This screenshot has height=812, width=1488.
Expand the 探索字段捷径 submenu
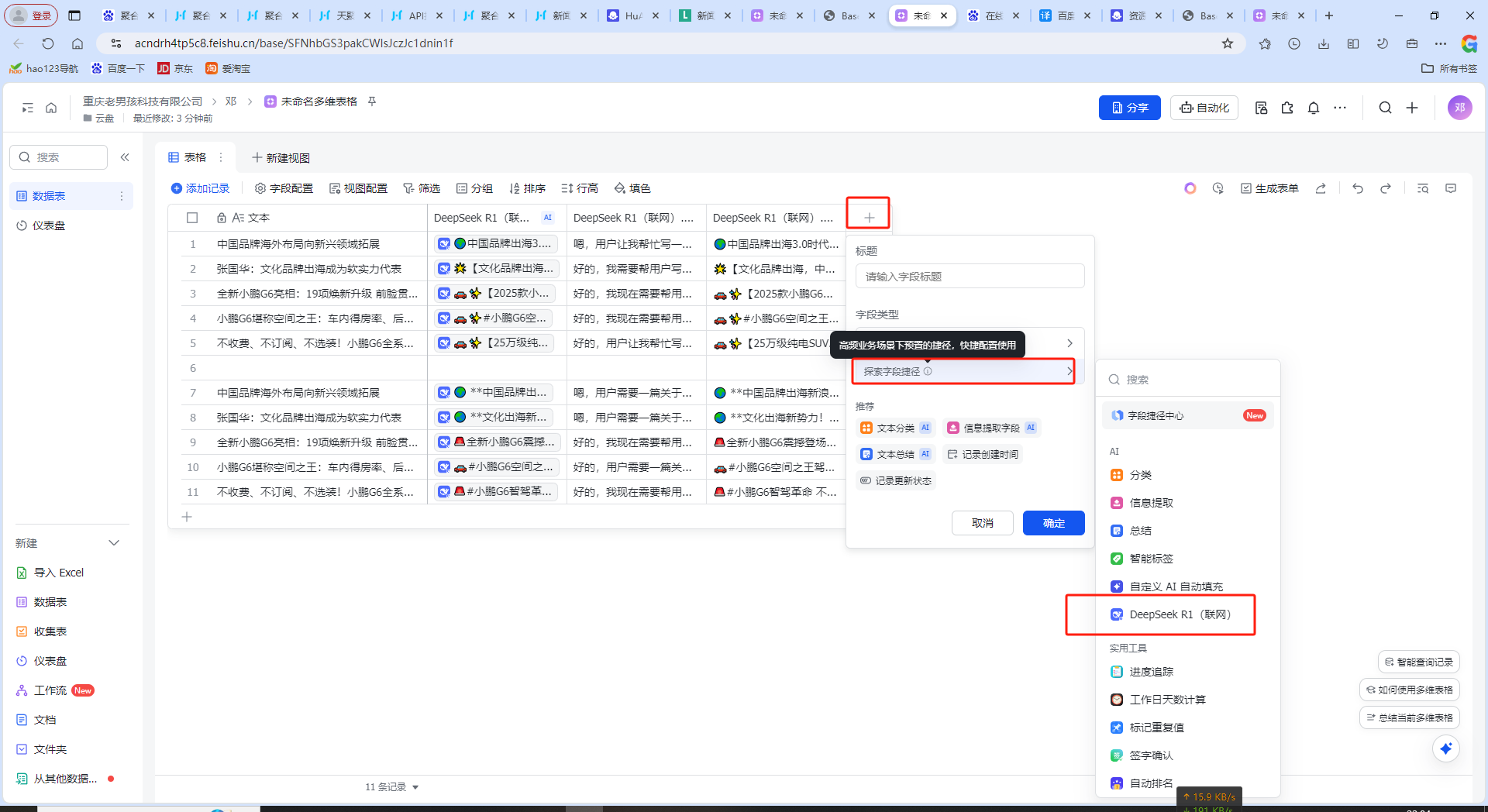click(963, 371)
